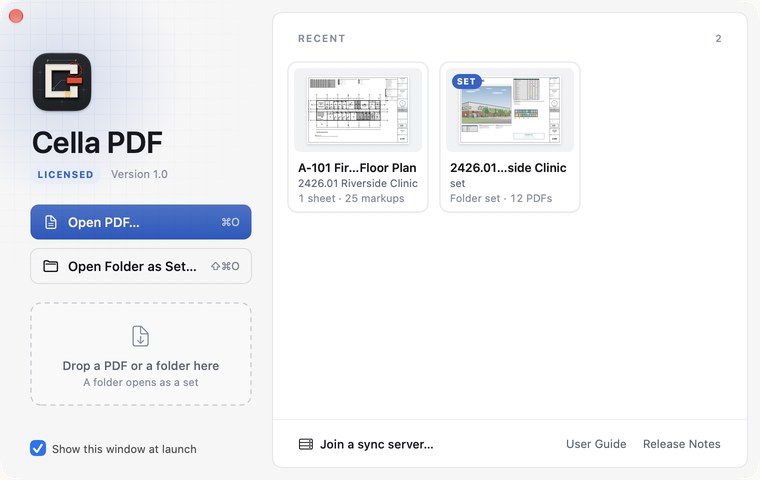Viewport: 760px width, 480px height.
Task: Click the server icon beside Join a sync server
Action: [x=306, y=444]
